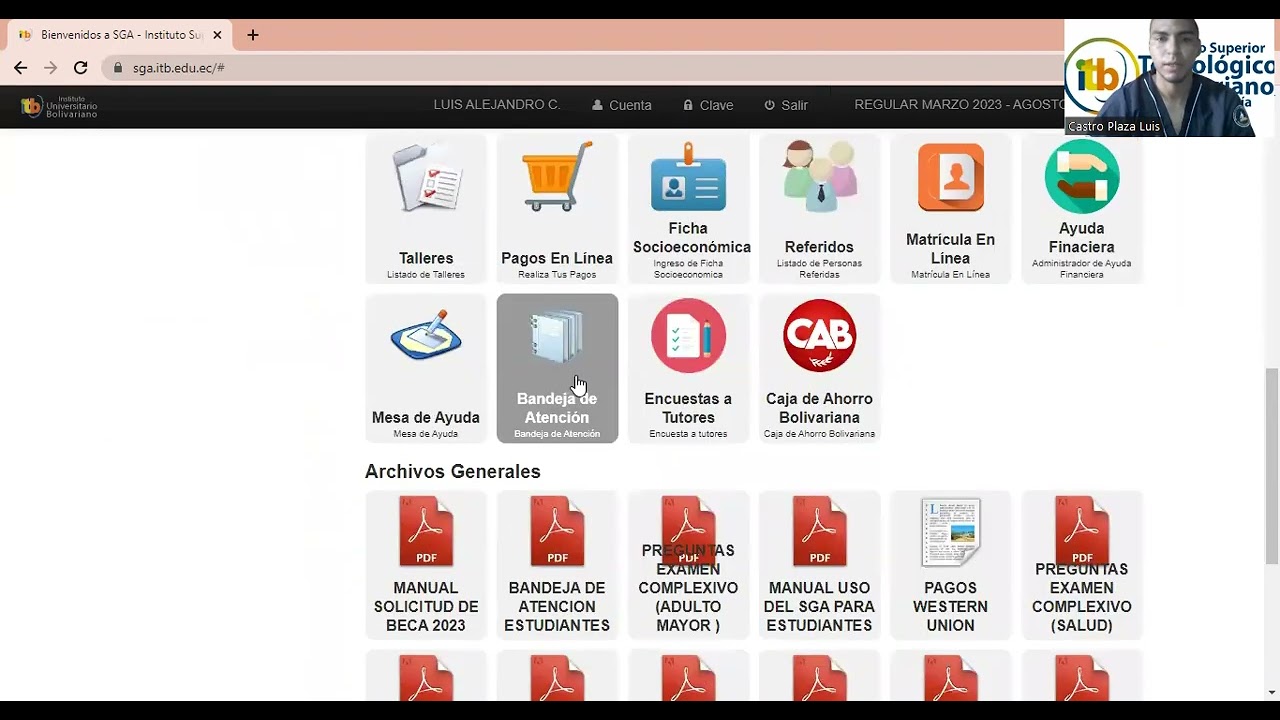This screenshot has width=1280, height=720.
Task: Open the Referidos people icon
Action: pyautogui.click(x=819, y=176)
